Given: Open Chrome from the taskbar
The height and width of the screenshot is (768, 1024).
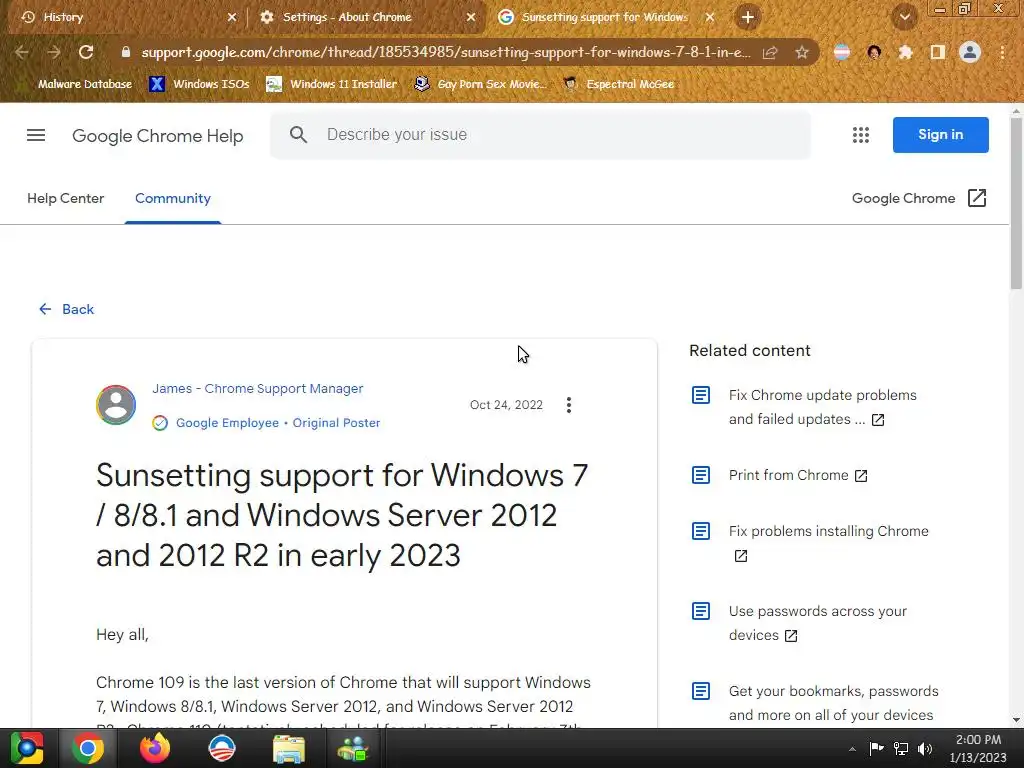Looking at the screenshot, I should pos(88,748).
